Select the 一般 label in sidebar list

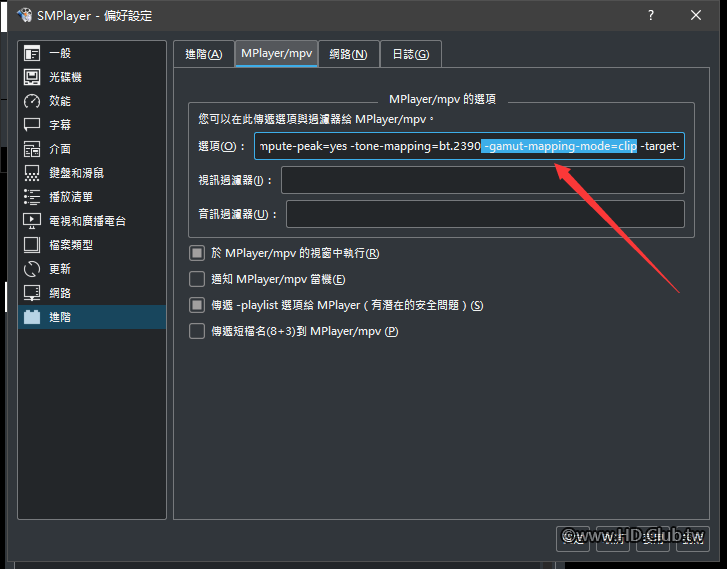tap(60, 53)
